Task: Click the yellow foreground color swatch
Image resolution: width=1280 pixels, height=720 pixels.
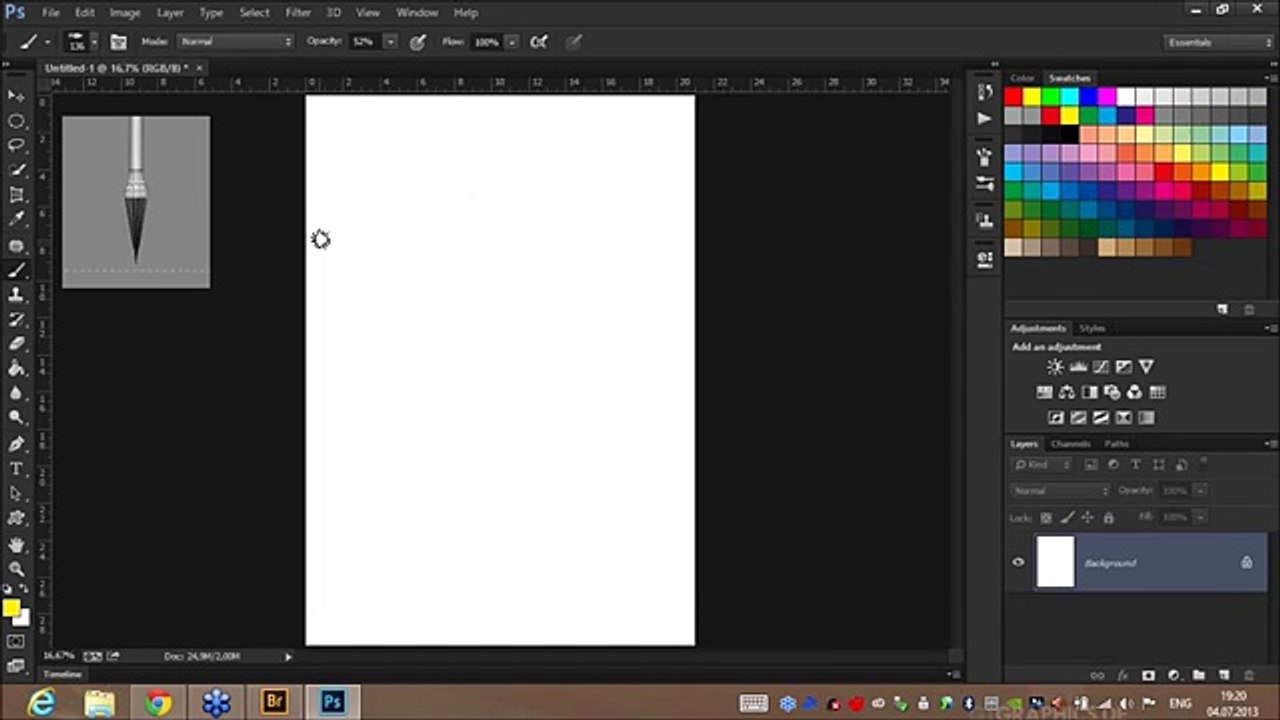Action: [11, 608]
